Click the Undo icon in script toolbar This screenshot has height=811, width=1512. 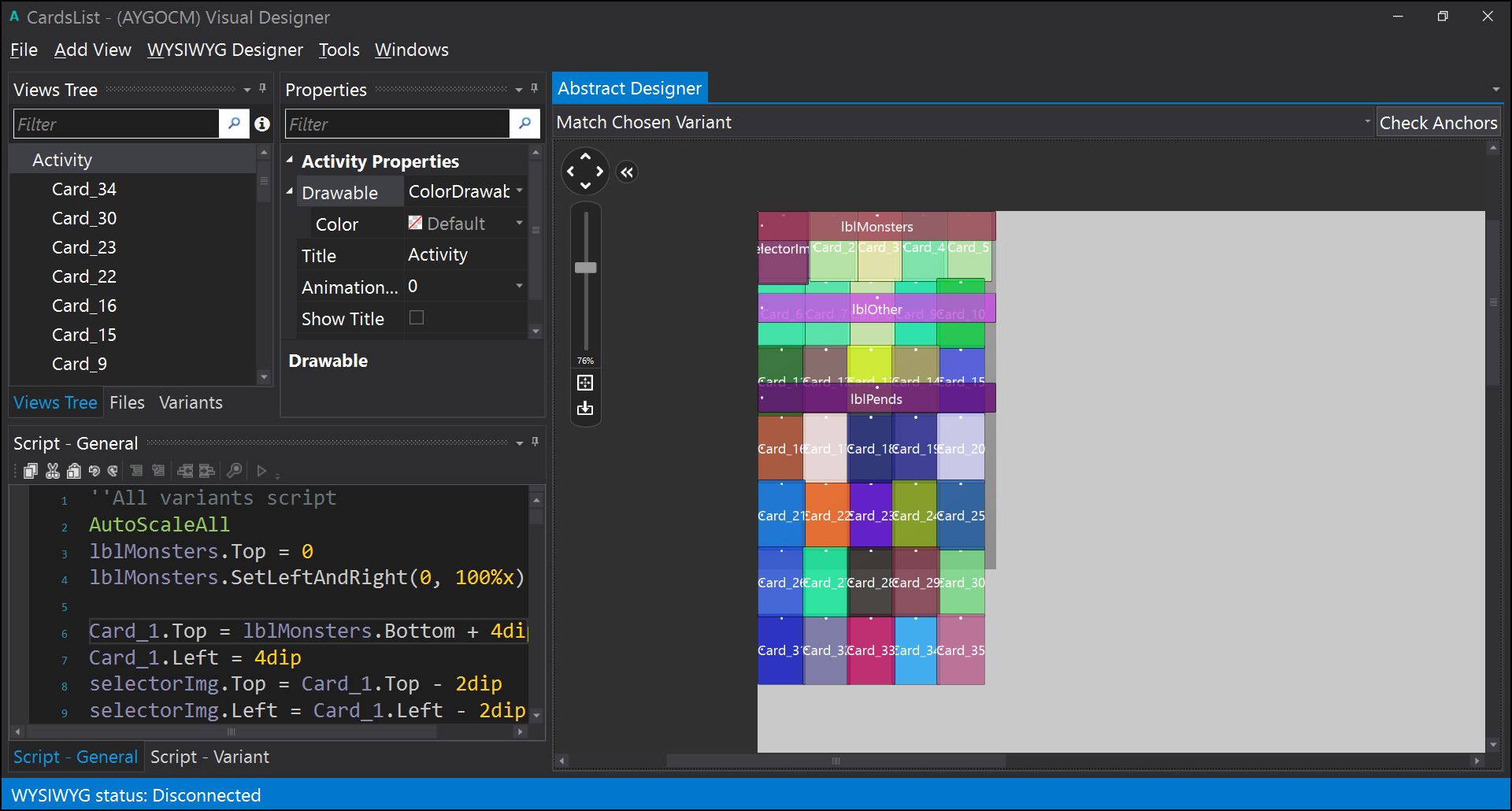point(94,471)
